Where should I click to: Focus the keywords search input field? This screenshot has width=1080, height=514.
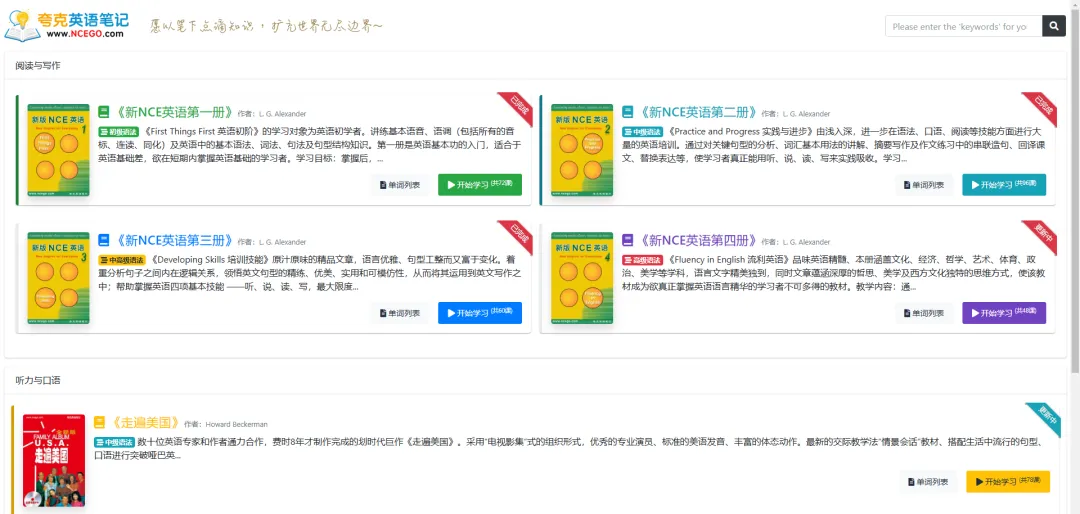[964, 26]
